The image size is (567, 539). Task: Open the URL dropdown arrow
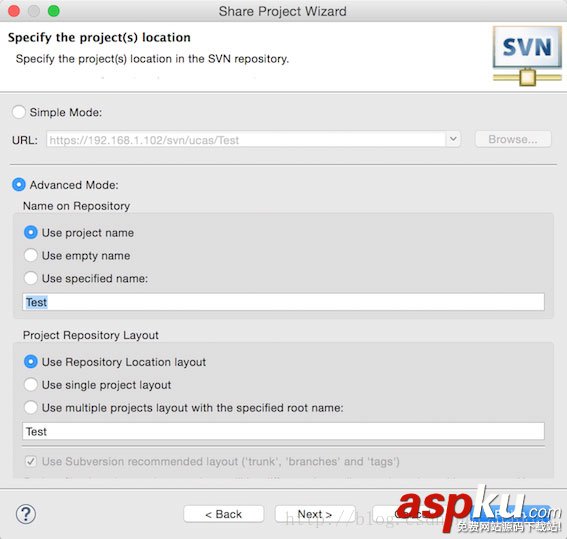pos(453,139)
